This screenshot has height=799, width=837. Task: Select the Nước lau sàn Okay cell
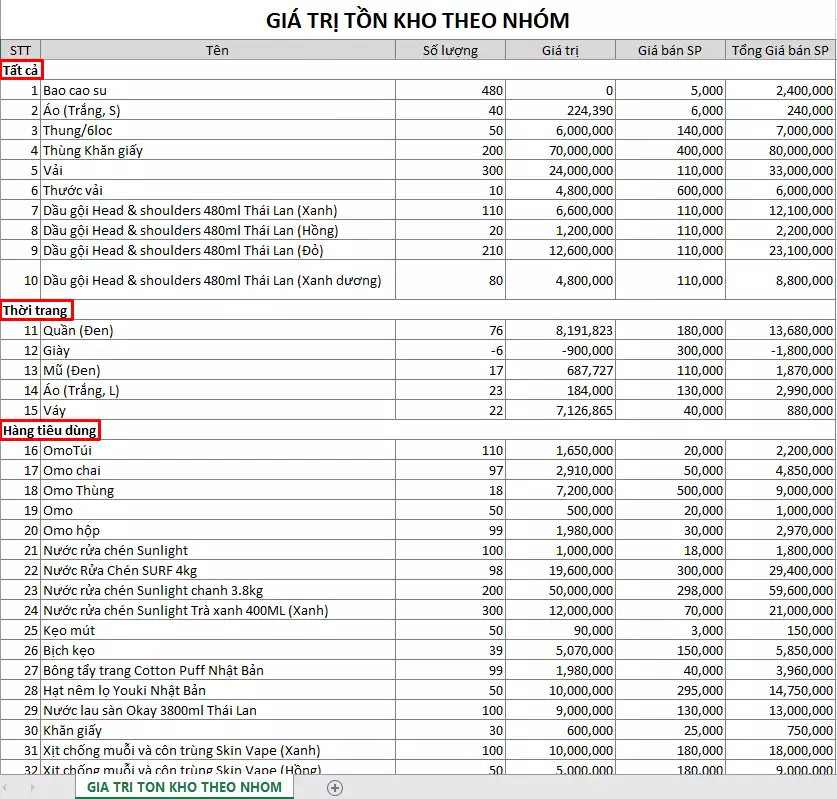(x=218, y=710)
